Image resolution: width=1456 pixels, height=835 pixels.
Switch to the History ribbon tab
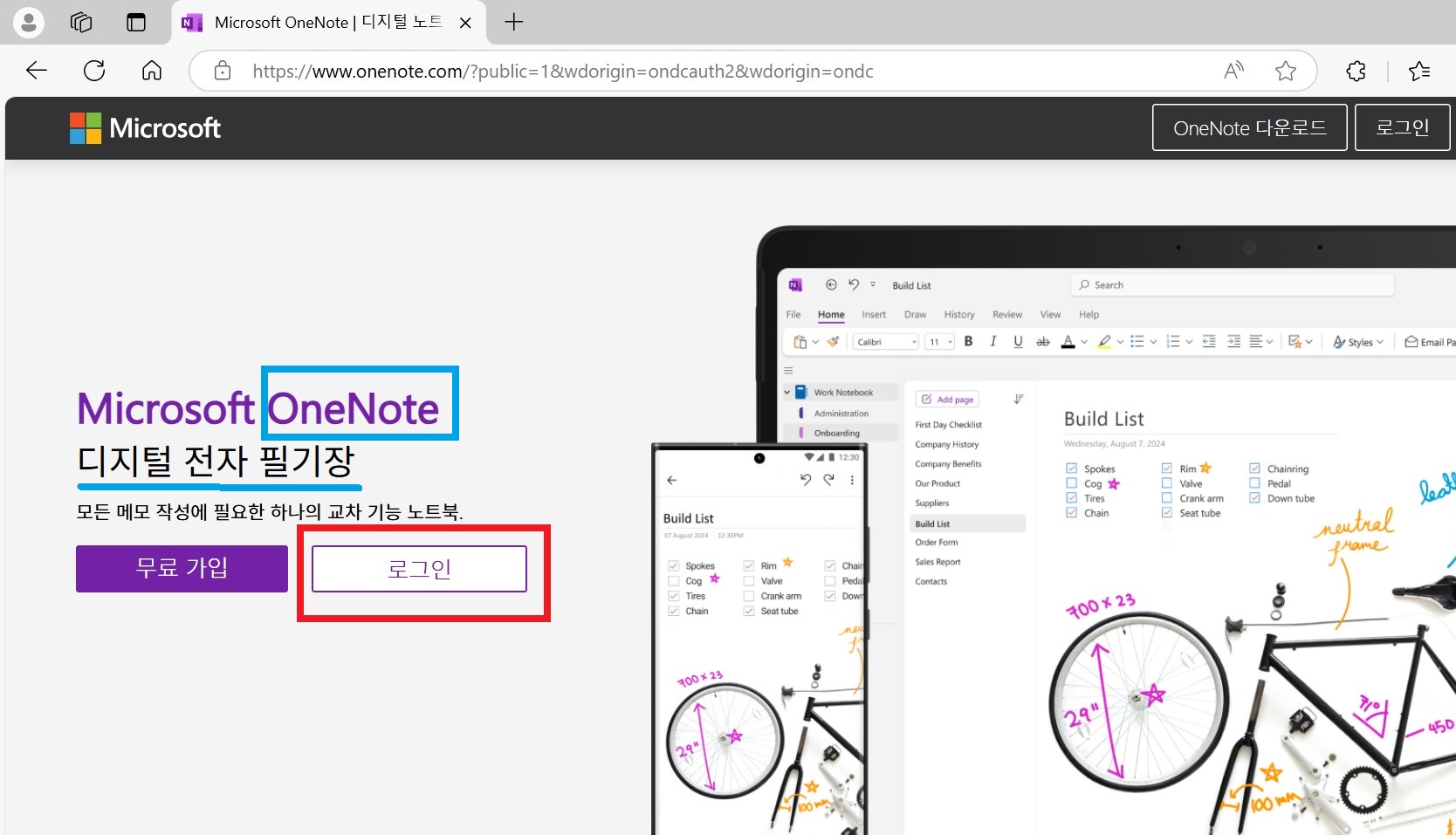click(959, 314)
